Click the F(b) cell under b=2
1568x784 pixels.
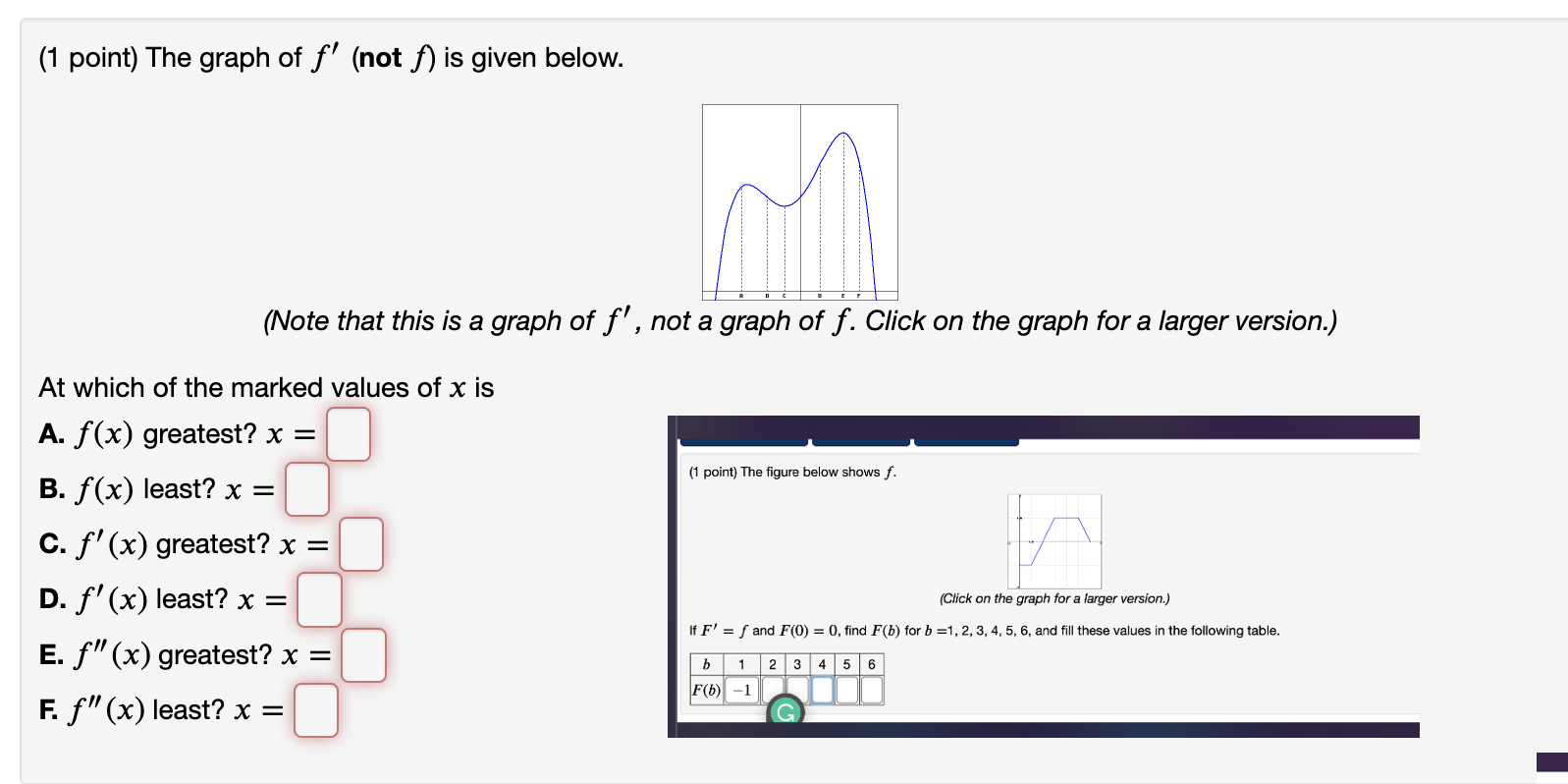tap(773, 689)
